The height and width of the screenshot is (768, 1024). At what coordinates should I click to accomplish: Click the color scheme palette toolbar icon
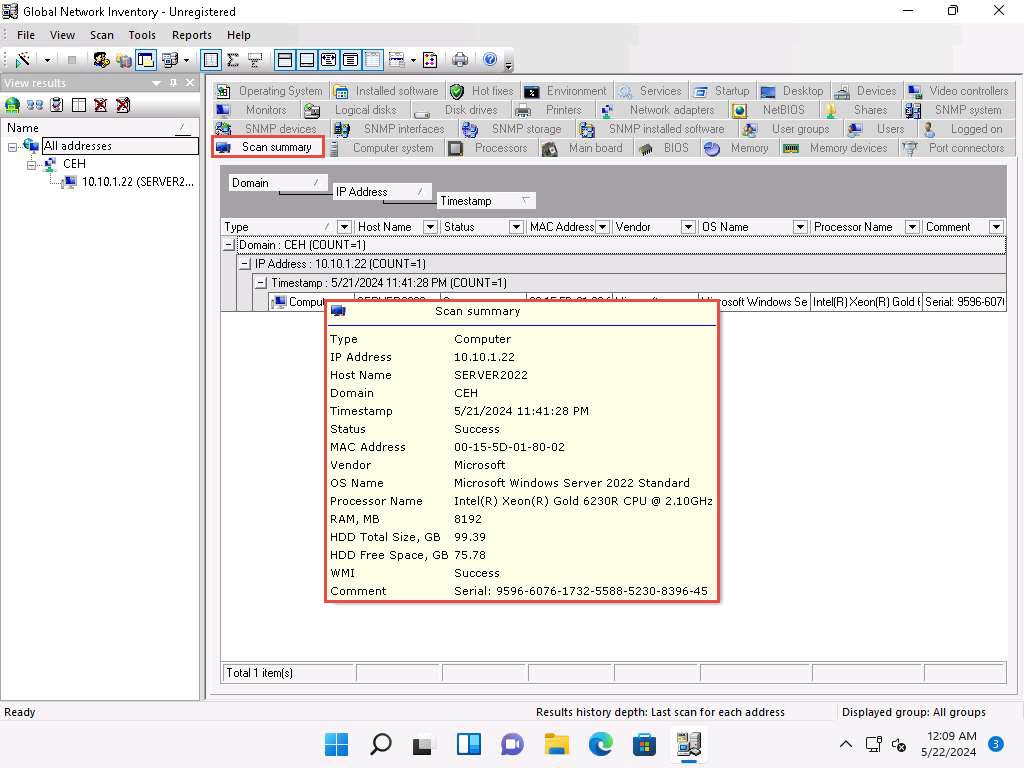tap(430, 60)
